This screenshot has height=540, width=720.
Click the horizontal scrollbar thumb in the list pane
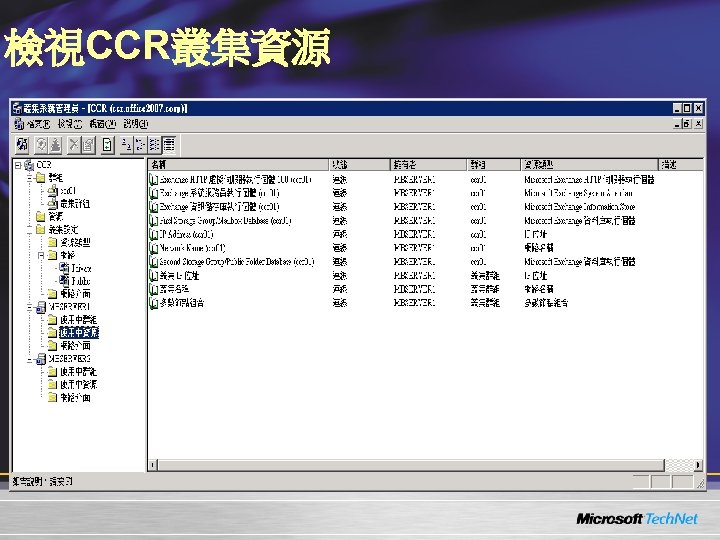tap(411, 465)
